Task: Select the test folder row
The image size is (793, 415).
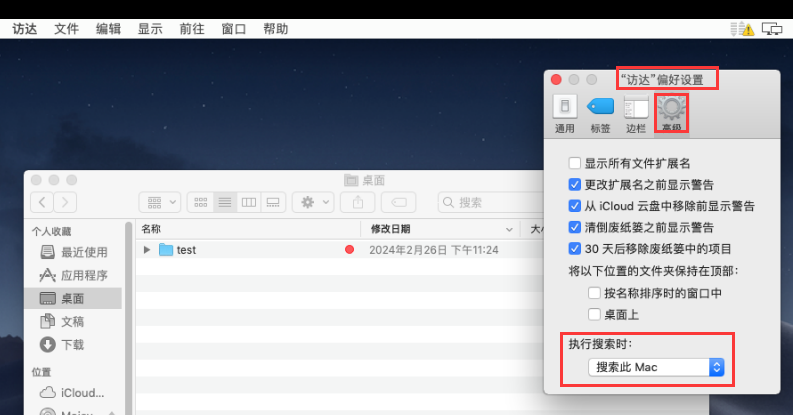Action: coord(340,249)
